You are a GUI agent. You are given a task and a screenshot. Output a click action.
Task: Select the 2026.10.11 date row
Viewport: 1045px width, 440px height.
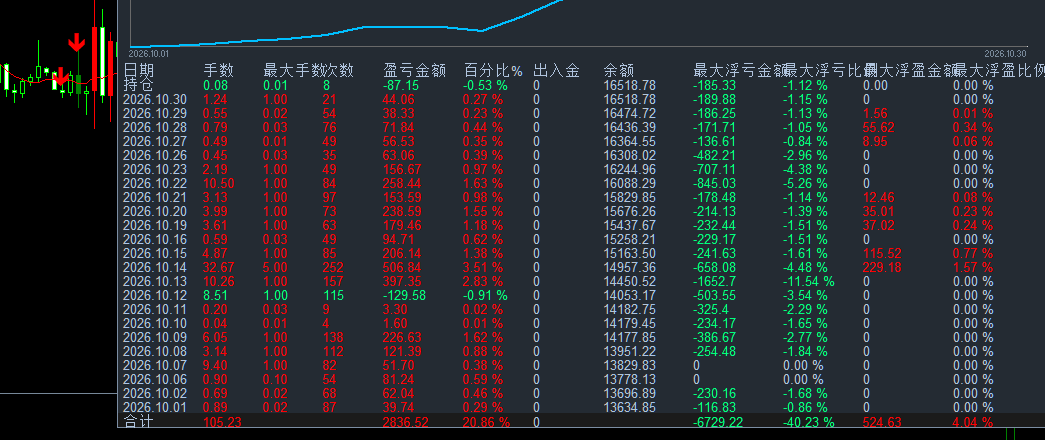point(155,309)
